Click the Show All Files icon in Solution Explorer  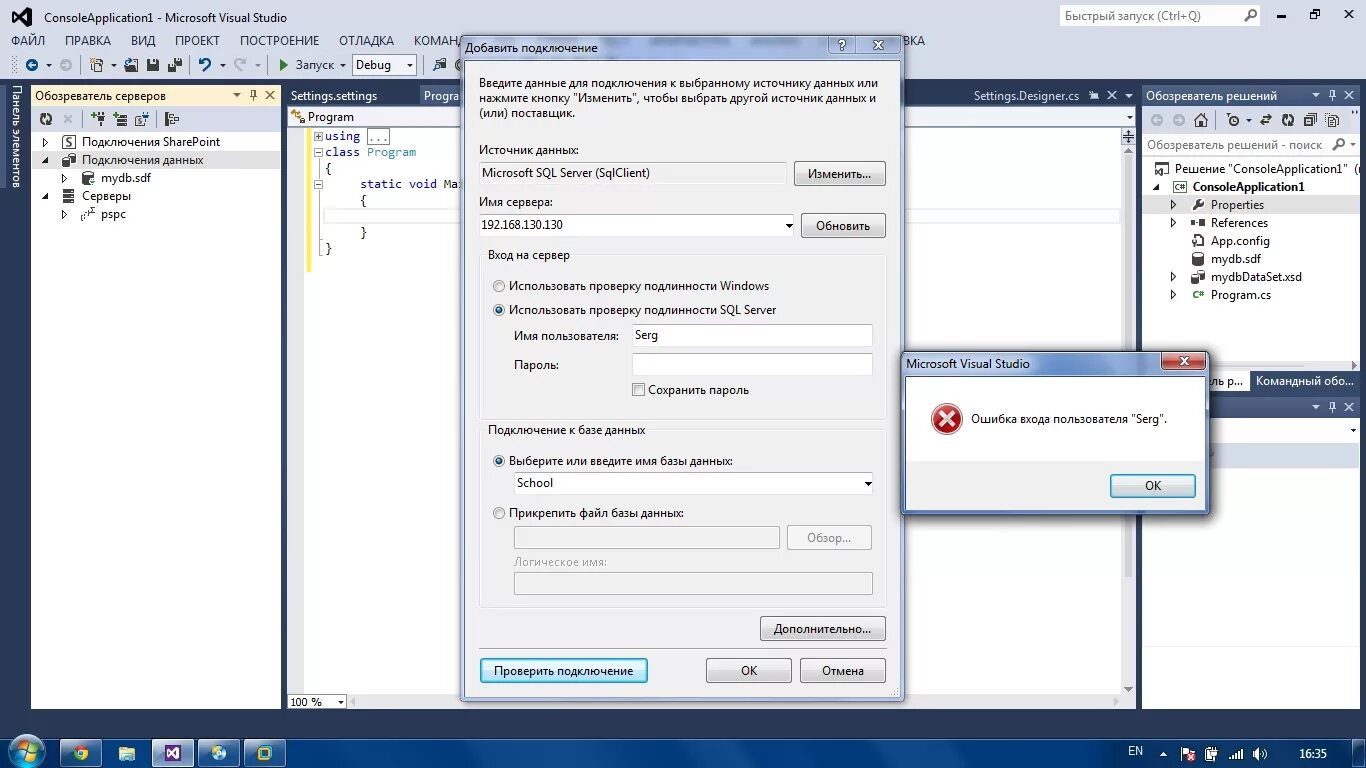point(1333,119)
